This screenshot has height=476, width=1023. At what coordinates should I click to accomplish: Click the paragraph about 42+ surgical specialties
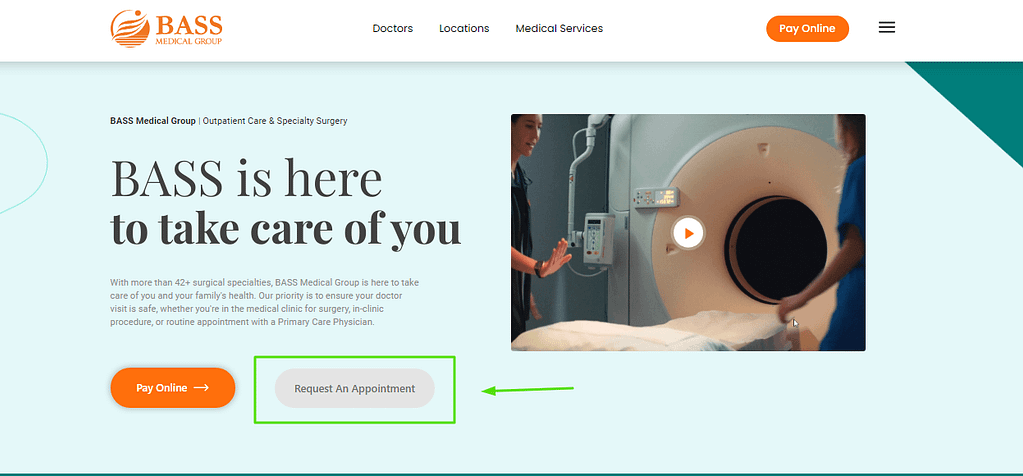click(266, 303)
